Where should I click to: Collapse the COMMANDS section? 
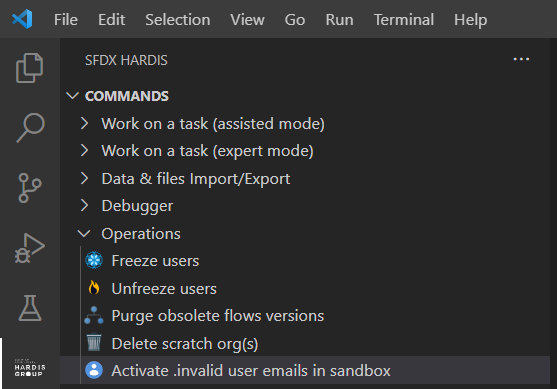click(x=72, y=96)
